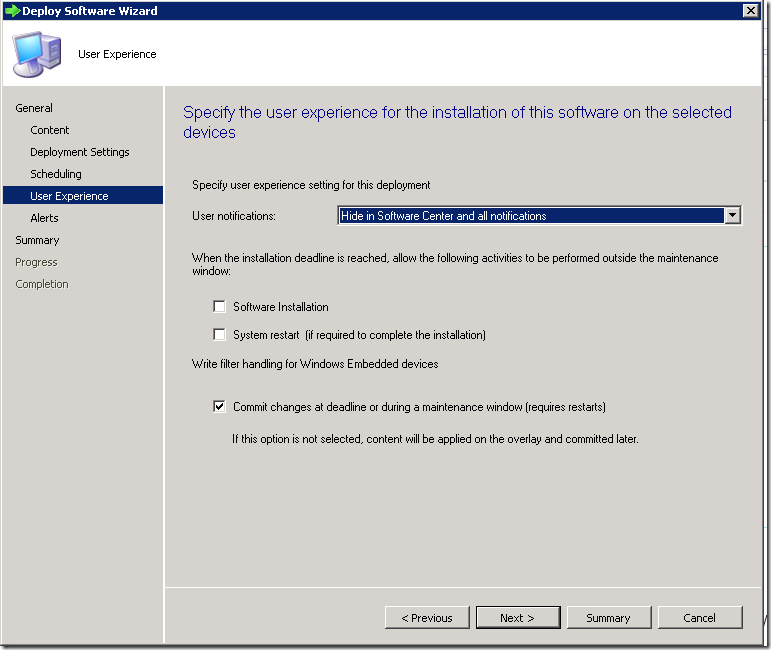Screen dimensions: 771x650
Task: Close the Deploy Software Wizard window
Action: 749,10
